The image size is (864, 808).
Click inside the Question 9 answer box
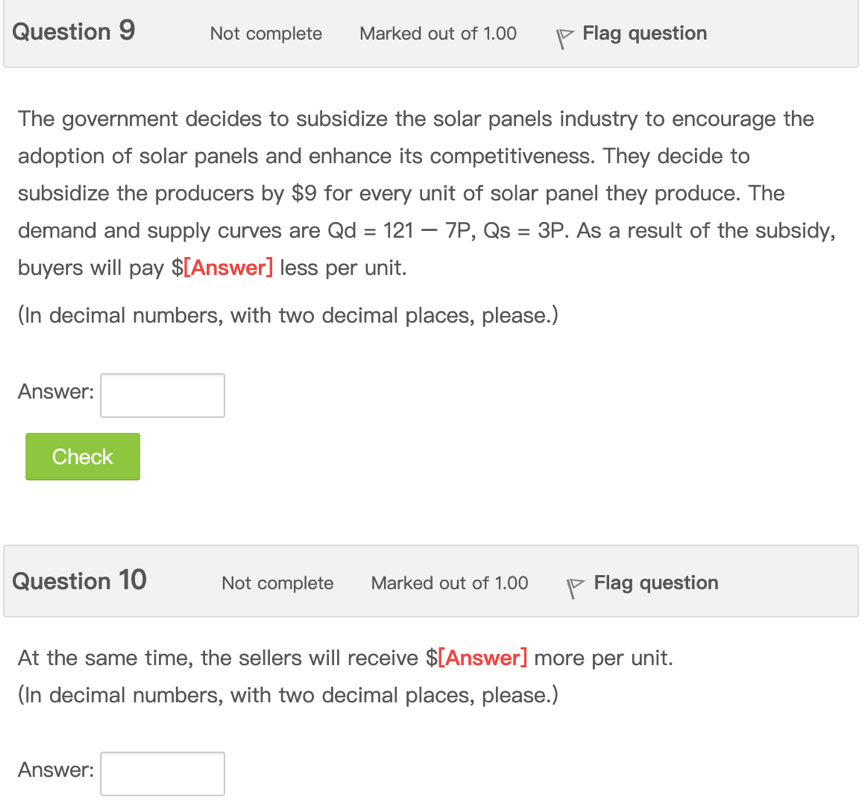click(x=162, y=395)
